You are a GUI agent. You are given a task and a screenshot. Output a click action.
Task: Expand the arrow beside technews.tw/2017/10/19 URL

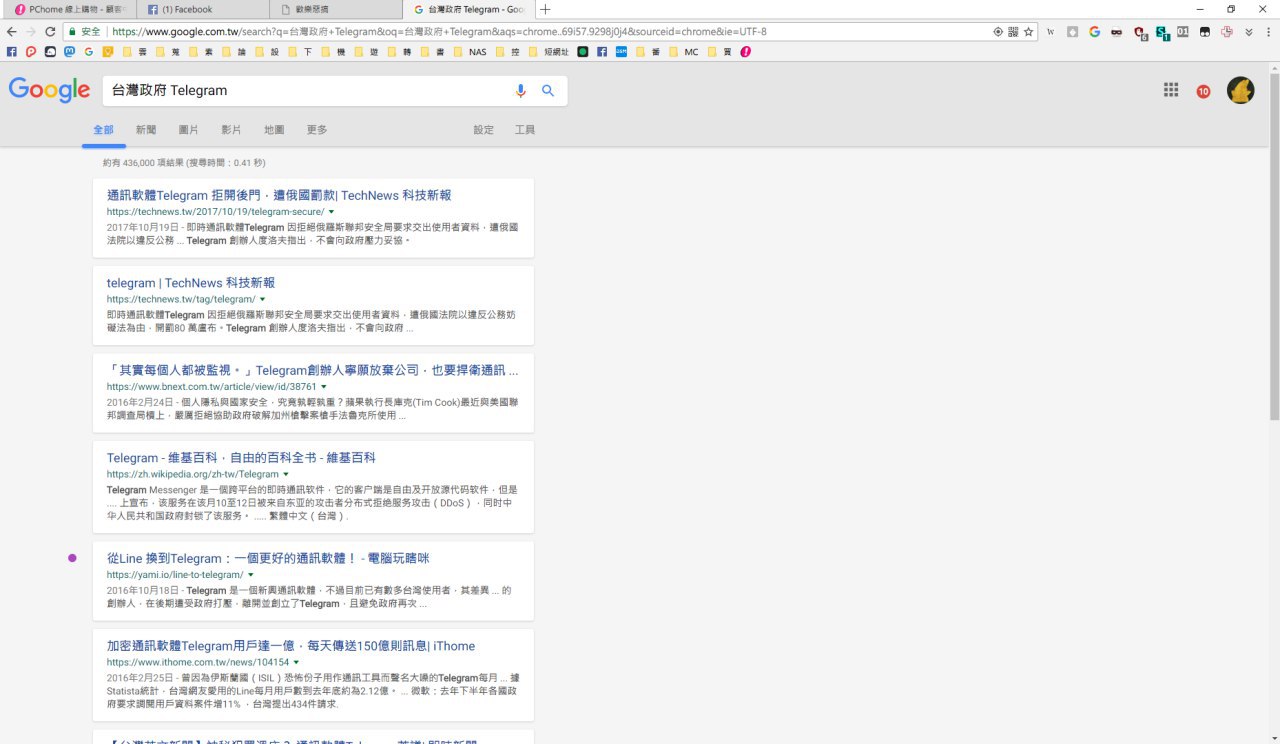331,212
